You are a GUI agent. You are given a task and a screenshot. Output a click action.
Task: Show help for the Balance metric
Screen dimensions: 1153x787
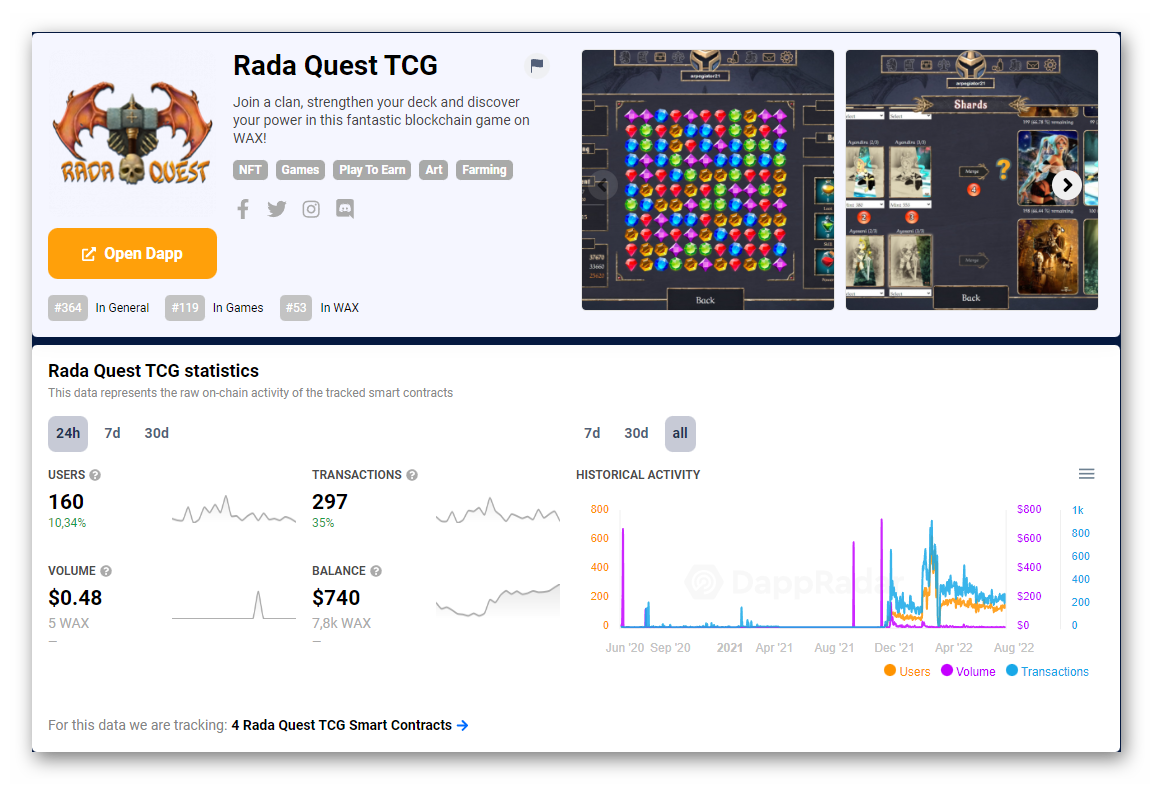(376, 571)
